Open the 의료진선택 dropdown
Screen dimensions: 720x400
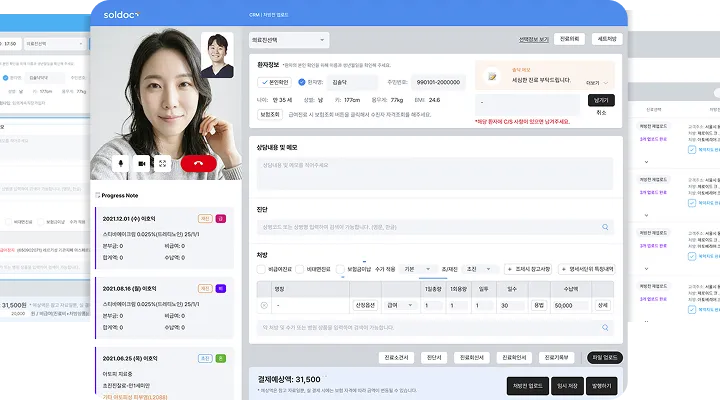tap(289, 40)
